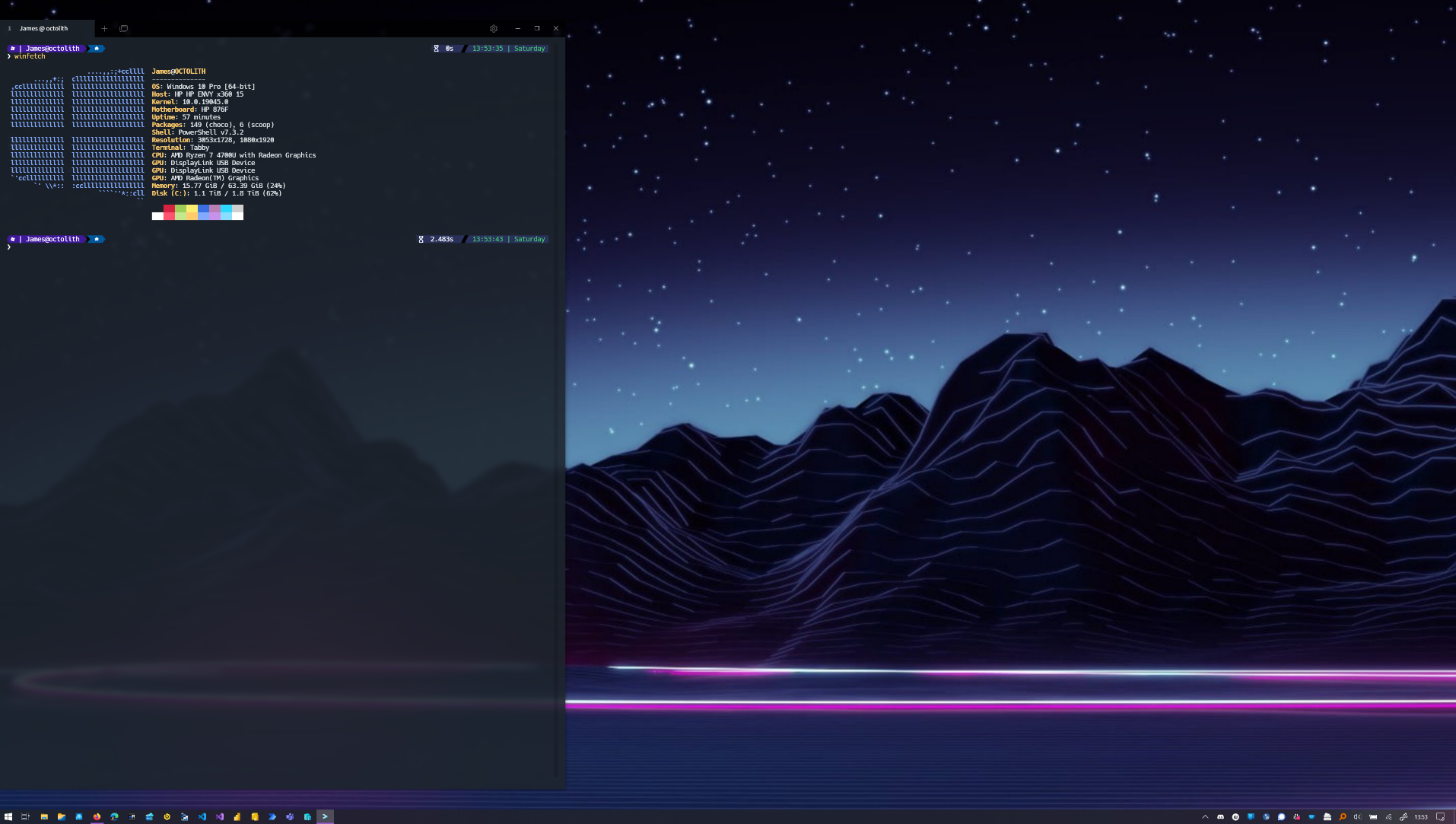This screenshot has width=1456, height=824.
Task: Click the Kernel: 10.0.19045.0 line
Action: [x=190, y=102]
